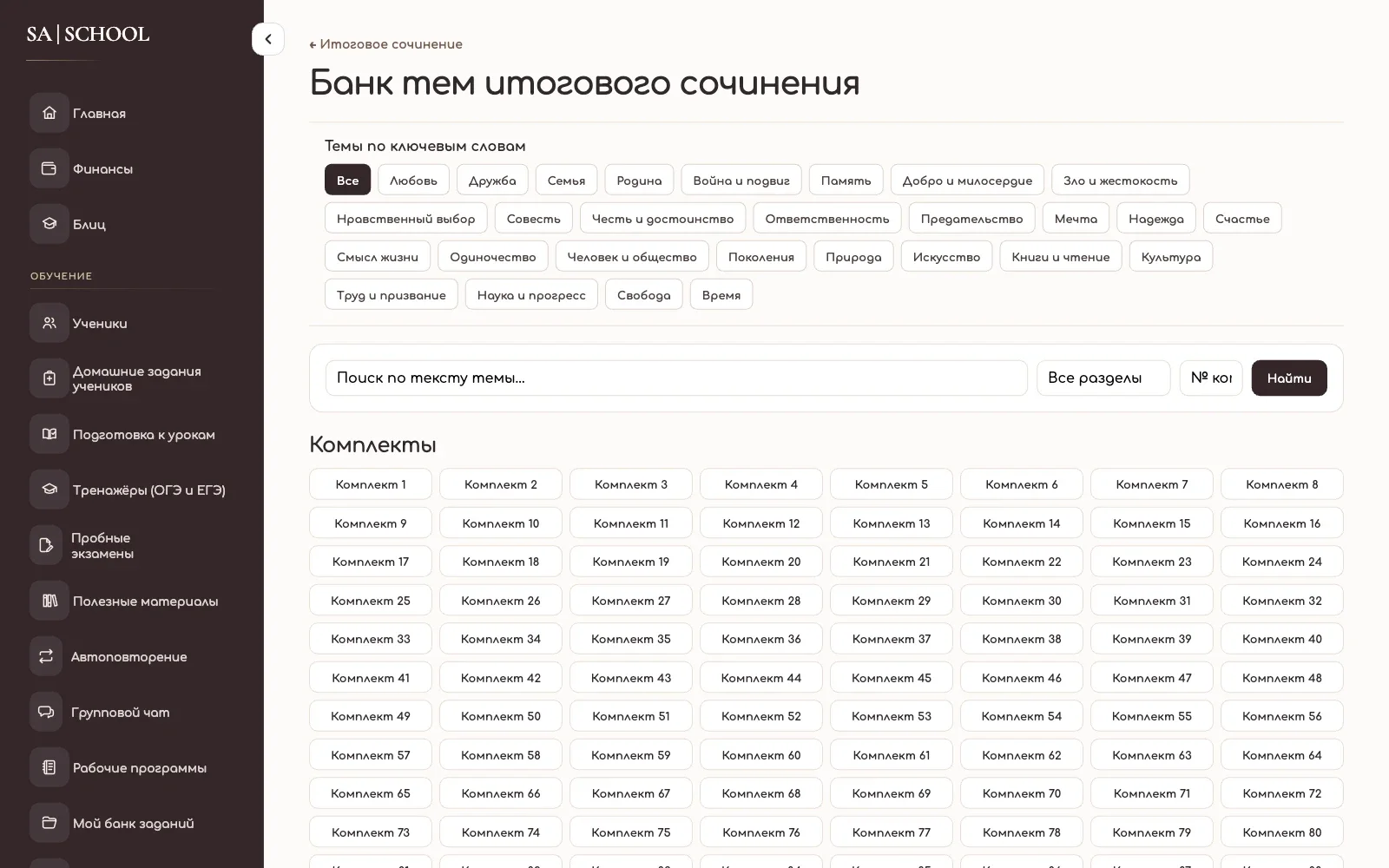The height and width of the screenshot is (868, 1389).
Task: Toggle the Дружба keyword filter
Action: (x=492, y=180)
